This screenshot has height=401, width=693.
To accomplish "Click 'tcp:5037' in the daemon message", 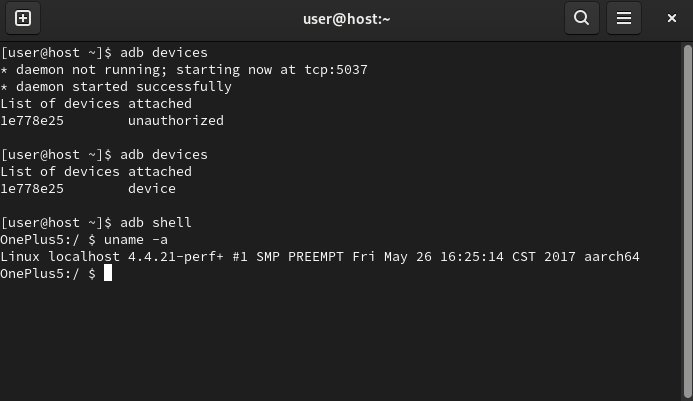I will coord(336,70).
